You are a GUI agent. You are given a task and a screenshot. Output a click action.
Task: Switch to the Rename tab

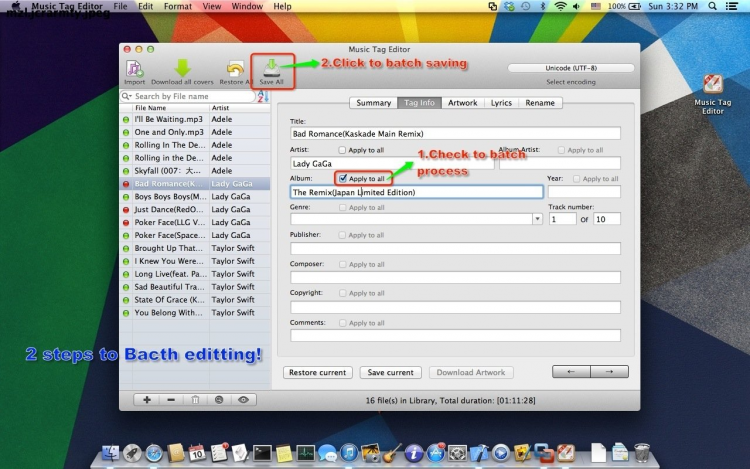(540, 103)
